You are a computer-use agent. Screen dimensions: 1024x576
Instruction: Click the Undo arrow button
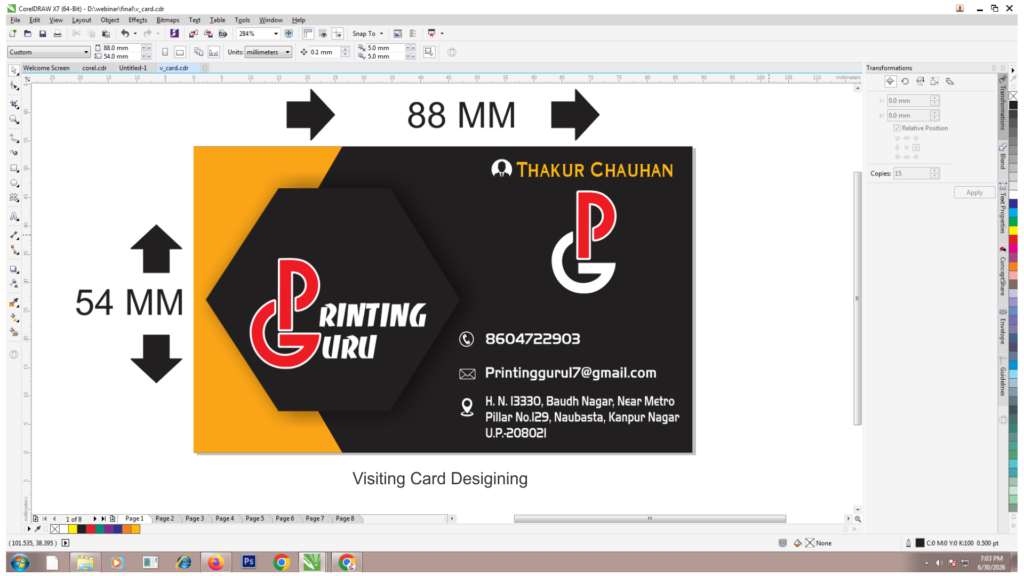pos(124,33)
